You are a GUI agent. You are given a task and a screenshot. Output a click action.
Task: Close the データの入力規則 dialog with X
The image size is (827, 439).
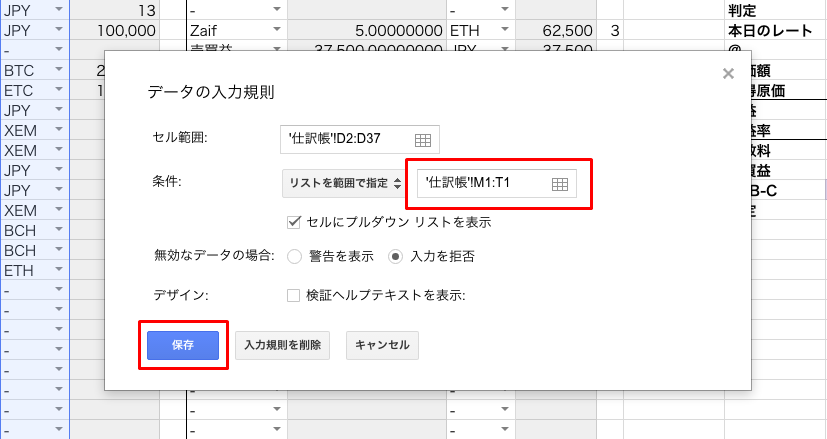click(728, 73)
